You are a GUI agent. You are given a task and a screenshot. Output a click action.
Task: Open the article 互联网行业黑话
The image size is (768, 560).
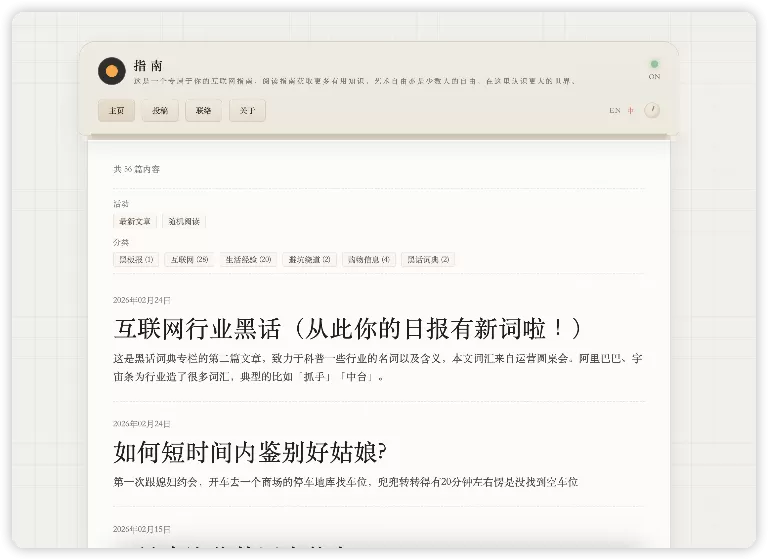pos(347,328)
